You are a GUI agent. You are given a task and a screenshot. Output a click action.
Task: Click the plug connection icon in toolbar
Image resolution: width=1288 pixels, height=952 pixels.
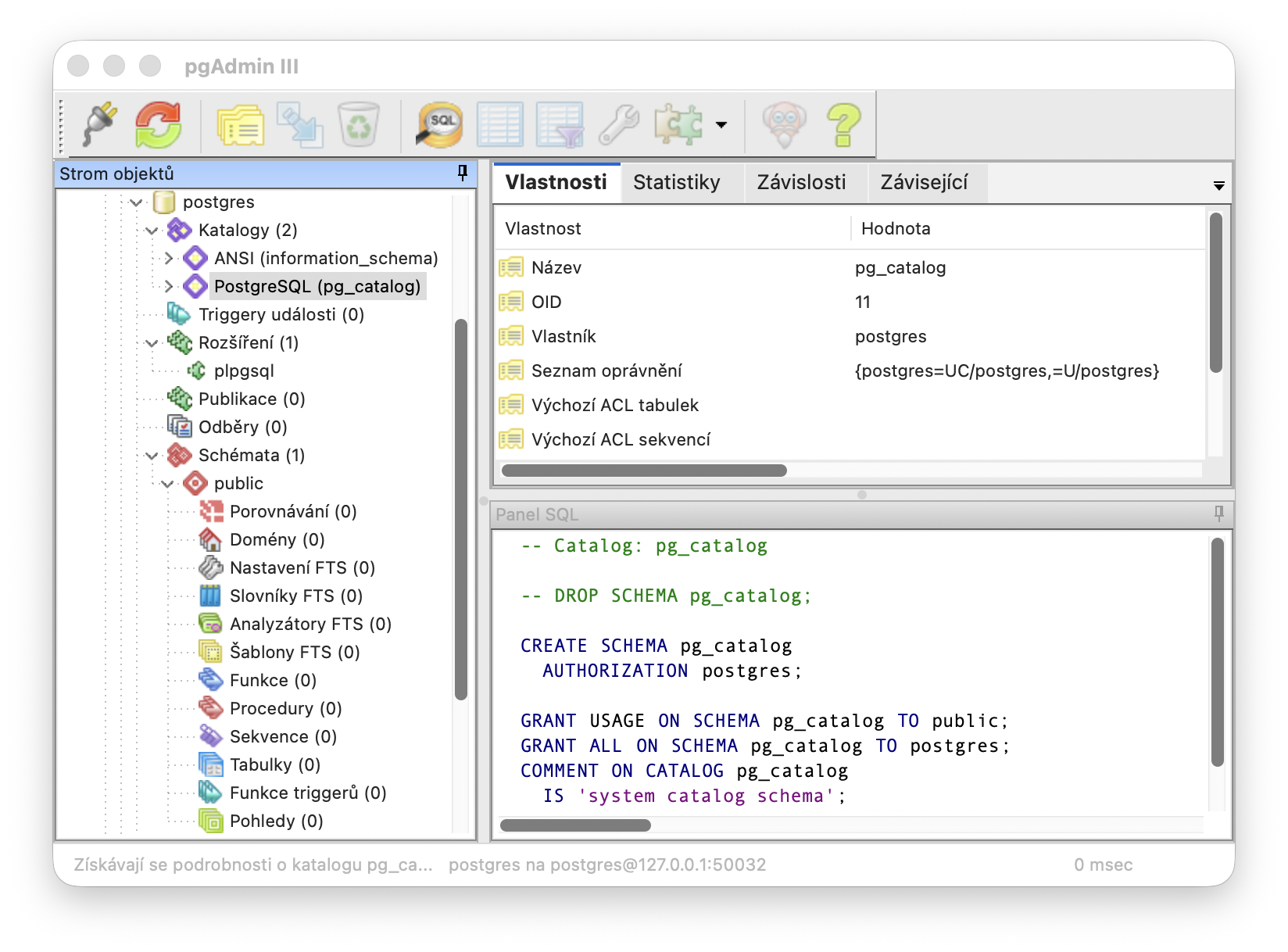(100, 124)
